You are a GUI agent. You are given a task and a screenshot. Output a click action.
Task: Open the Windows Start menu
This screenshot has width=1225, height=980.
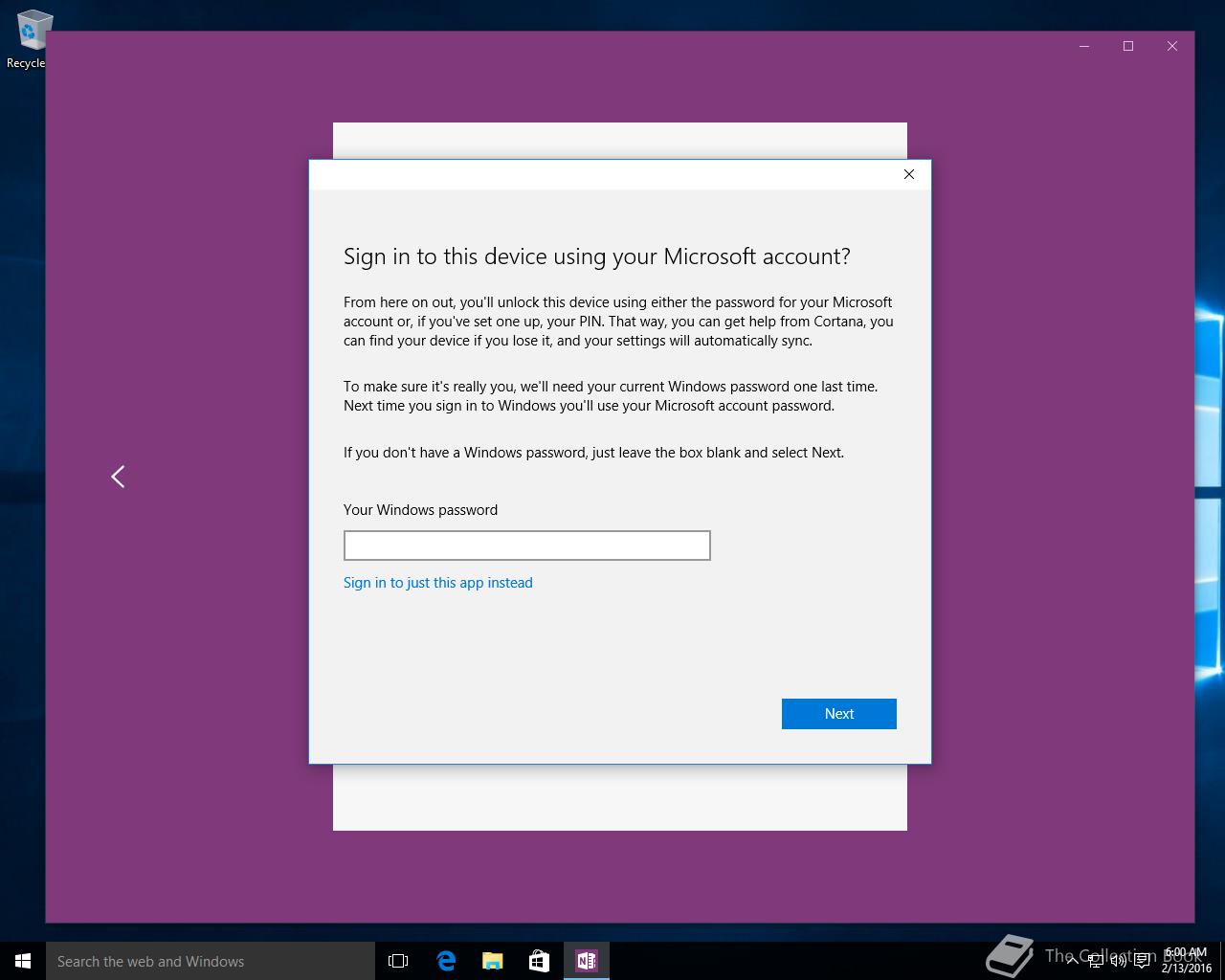[x=23, y=961]
